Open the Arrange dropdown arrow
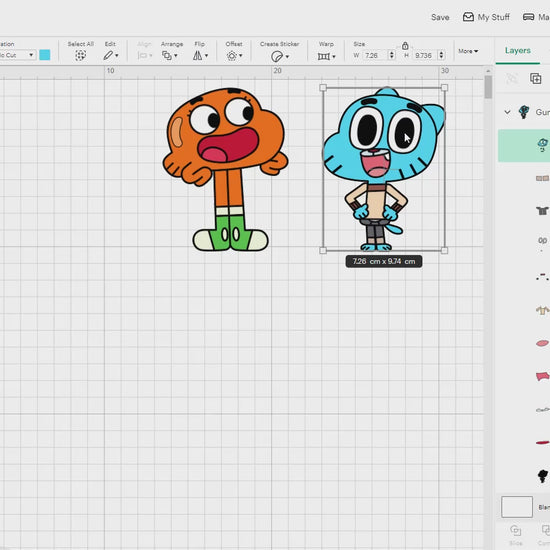Viewport: 550px width, 550px height. (x=176, y=55)
